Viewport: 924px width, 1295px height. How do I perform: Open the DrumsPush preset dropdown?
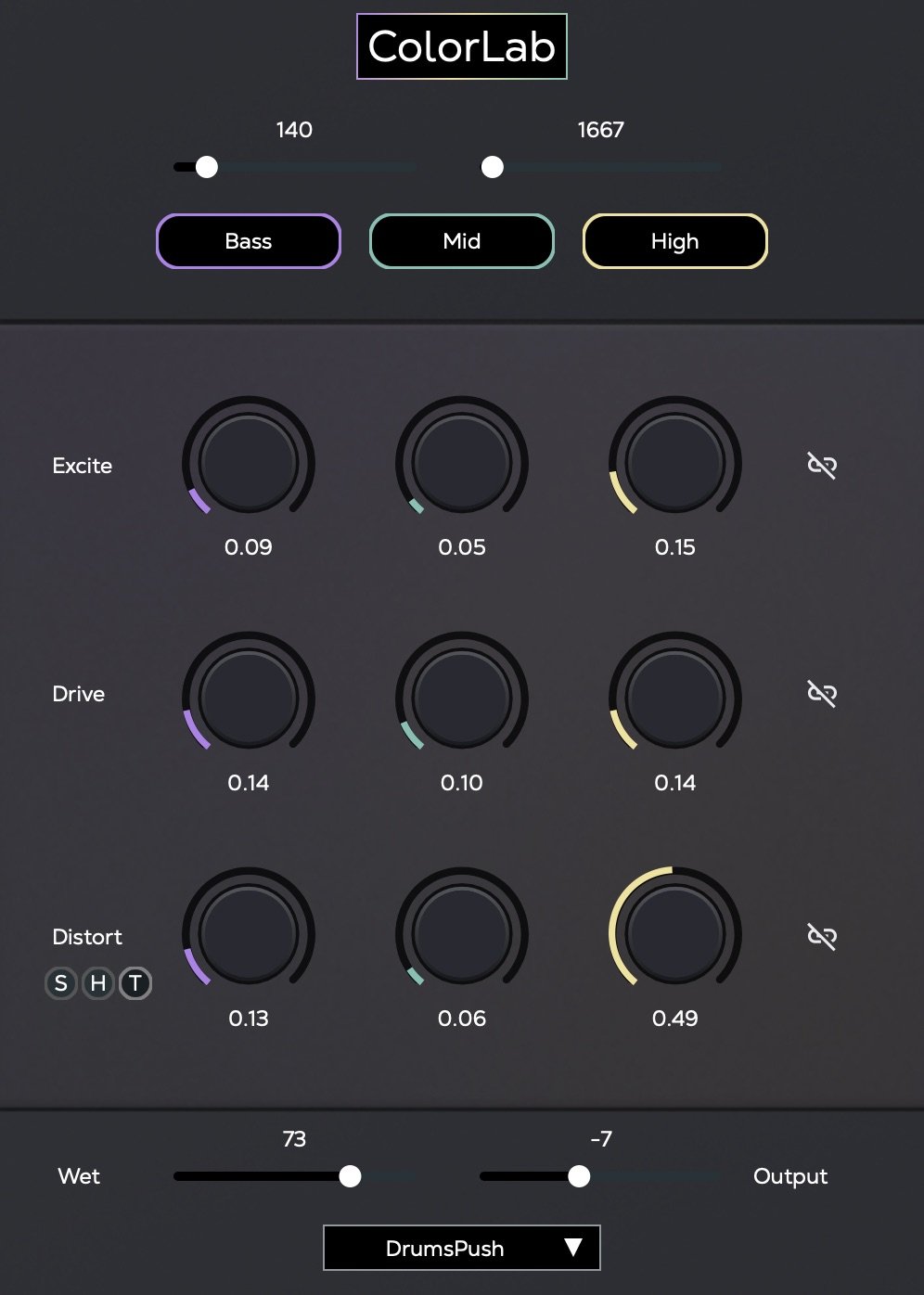462,1248
